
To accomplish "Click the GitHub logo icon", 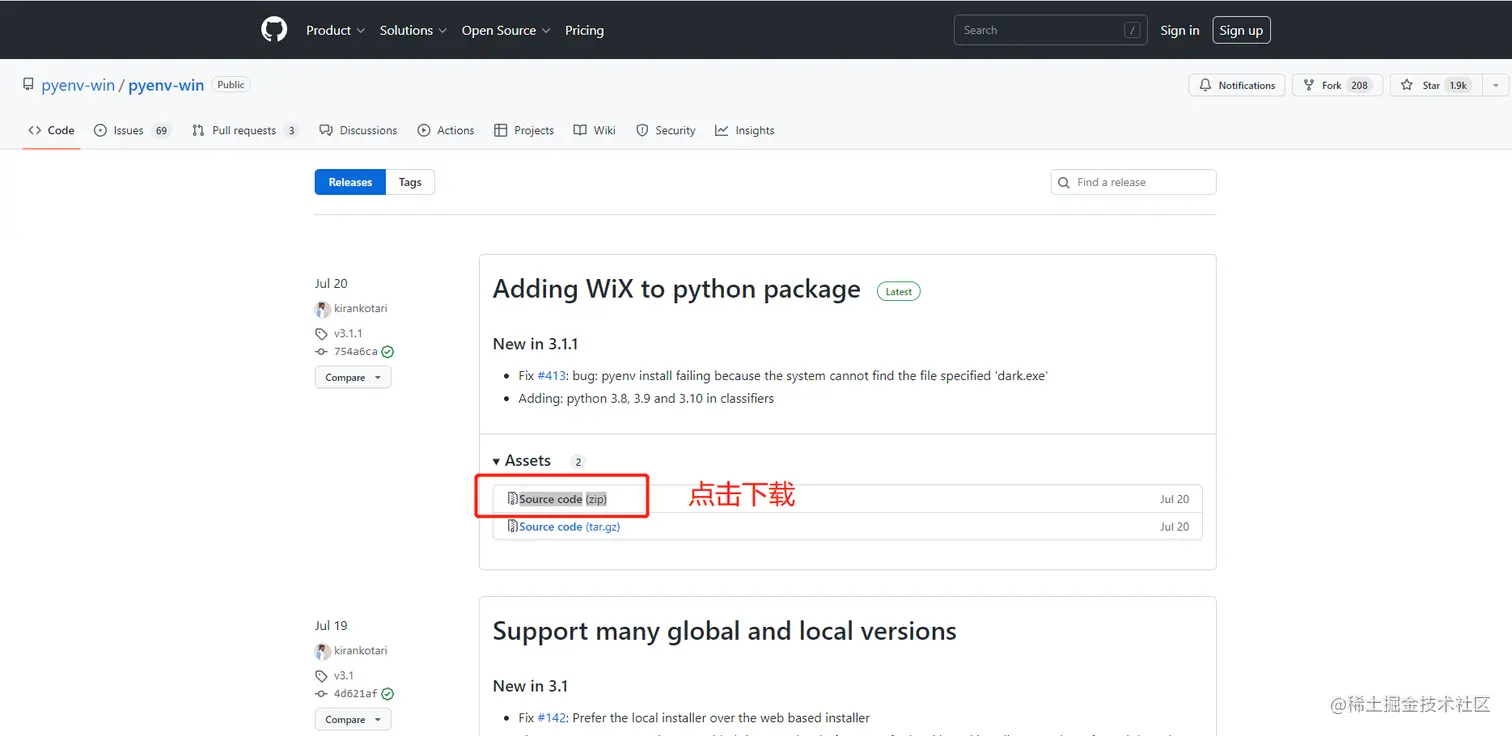I will 274,30.
